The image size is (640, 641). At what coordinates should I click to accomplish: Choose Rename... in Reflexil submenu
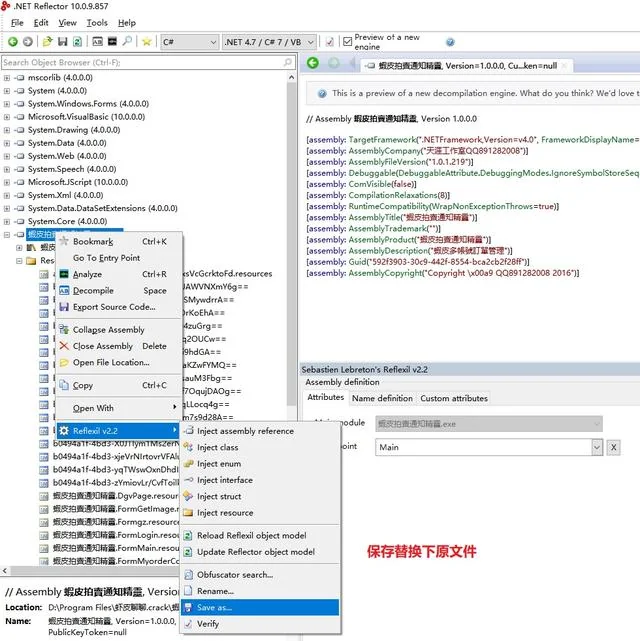[x=260, y=592]
